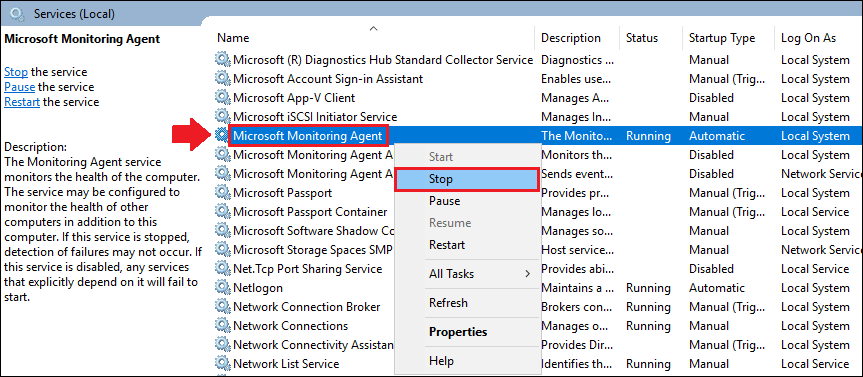
Task: Click the Pause the service link
Action: pos(19,87)
